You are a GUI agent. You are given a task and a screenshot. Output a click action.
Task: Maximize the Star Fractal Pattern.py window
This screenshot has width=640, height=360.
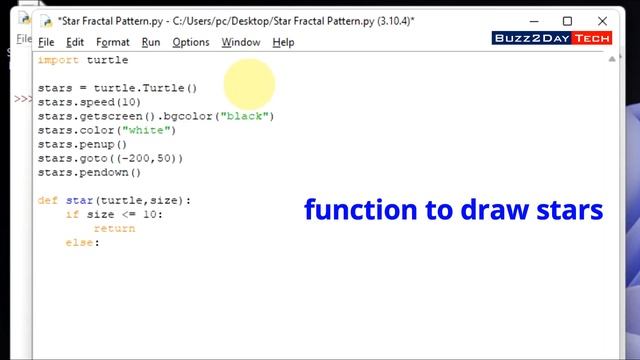(567, 21)
